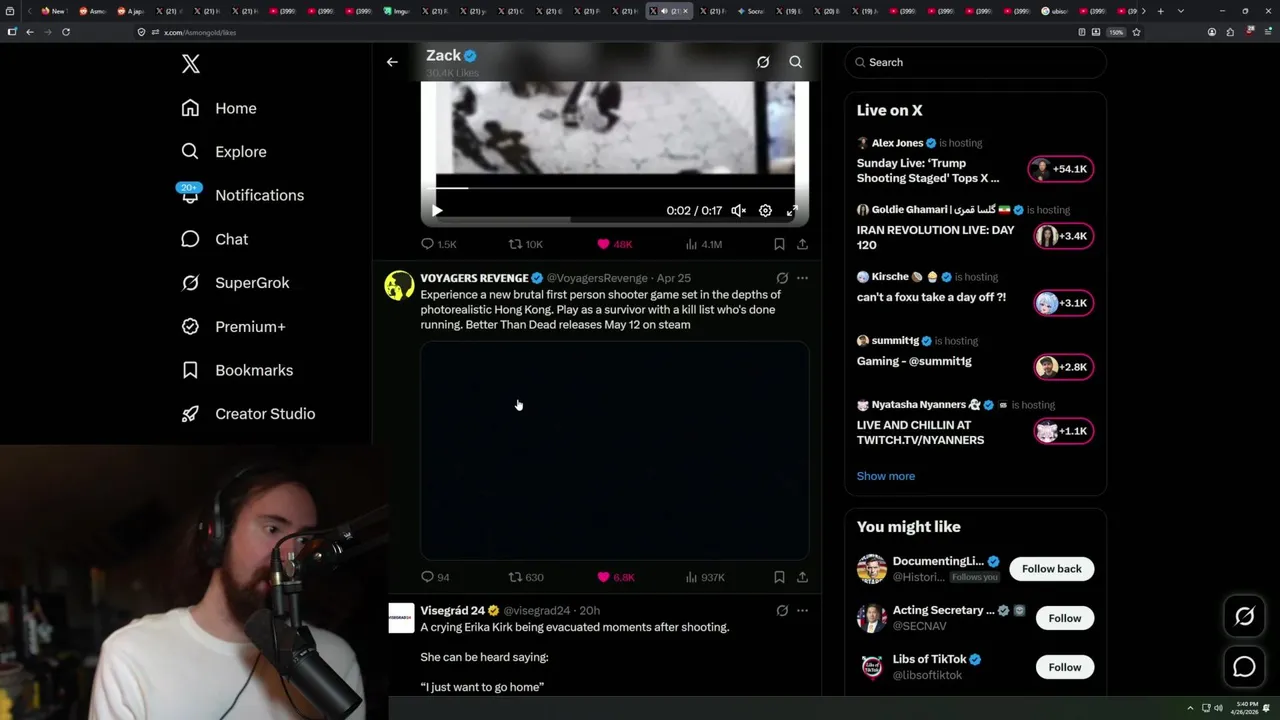Screen dimensions: 1280x720
Task: Open a new browser tab with plus
Action: (x=1161, y=11)
